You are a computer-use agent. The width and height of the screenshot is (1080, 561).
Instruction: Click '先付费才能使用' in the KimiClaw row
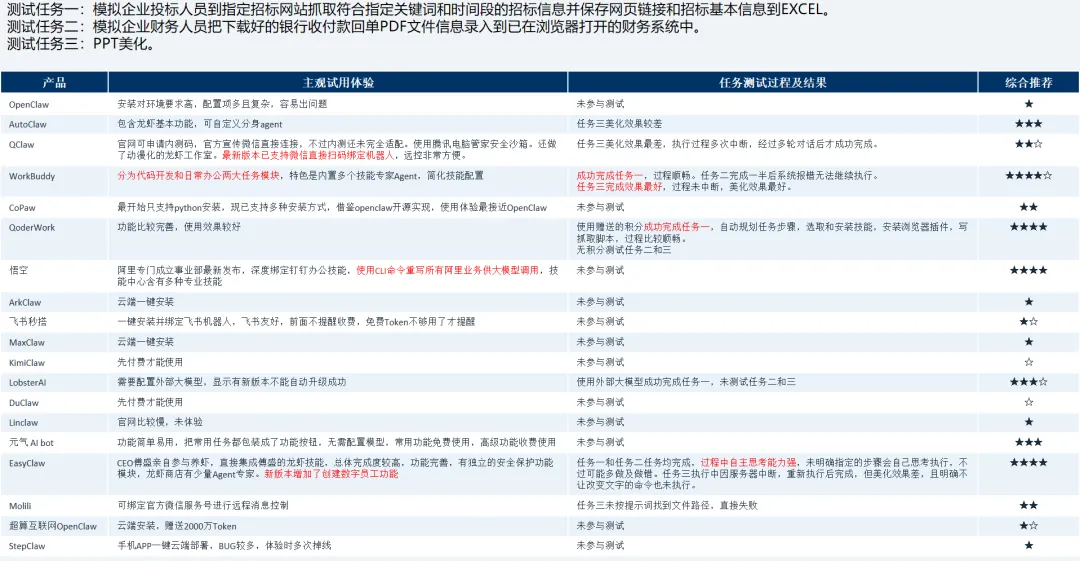[150, 362]
